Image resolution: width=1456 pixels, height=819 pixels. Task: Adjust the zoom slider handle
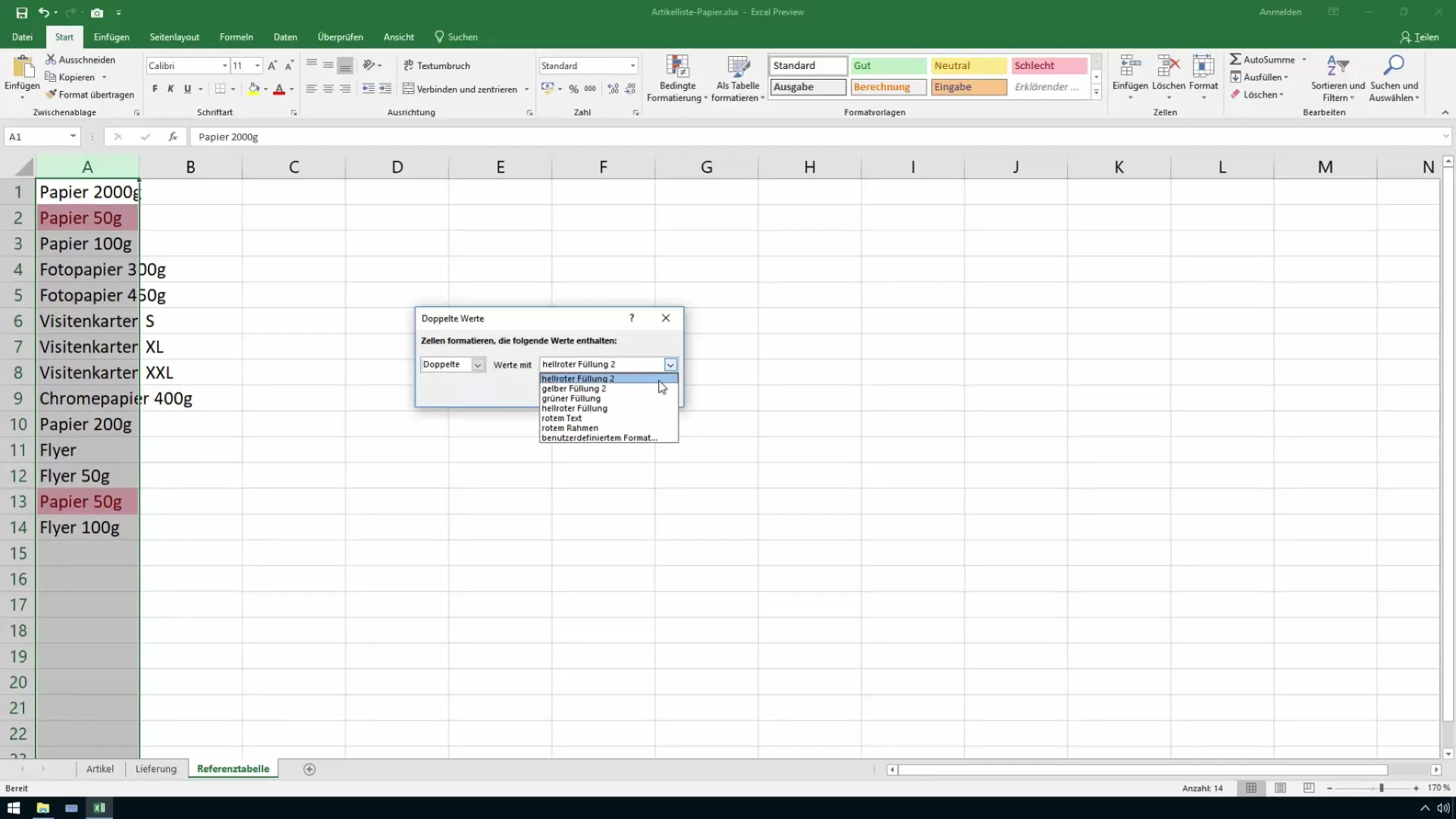point(1382,789)
